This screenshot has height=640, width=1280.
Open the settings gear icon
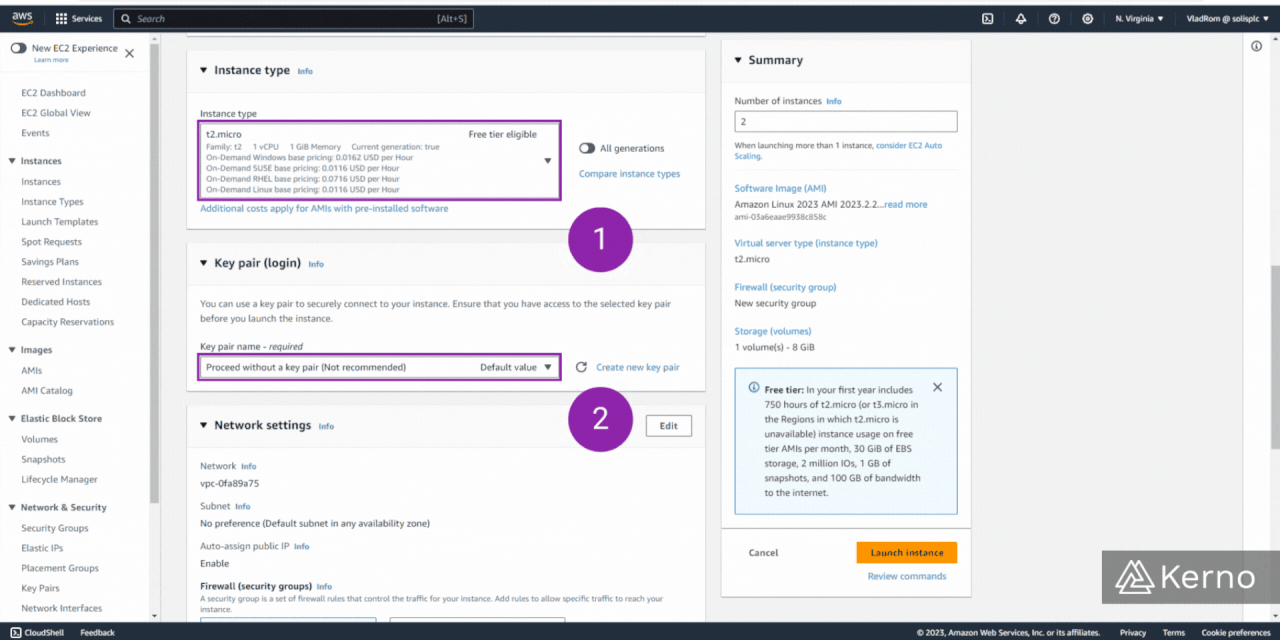1087,18
